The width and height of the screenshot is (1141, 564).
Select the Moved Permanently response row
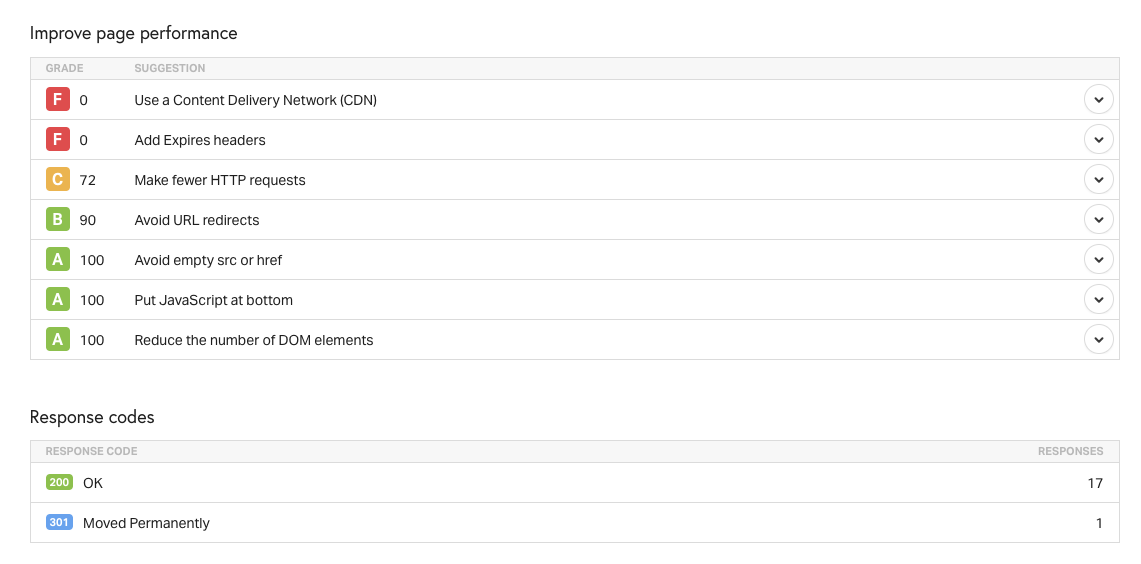point(575,523)
